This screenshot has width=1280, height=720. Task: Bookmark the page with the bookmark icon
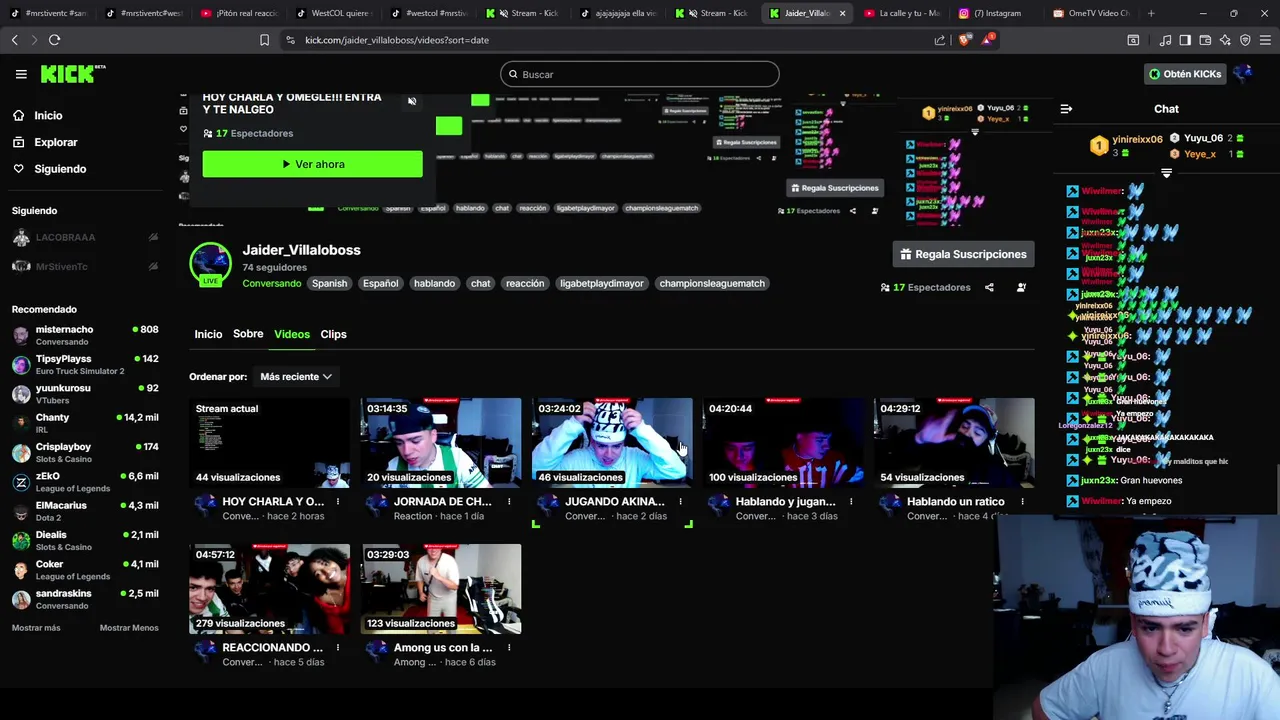coord(264,40)
